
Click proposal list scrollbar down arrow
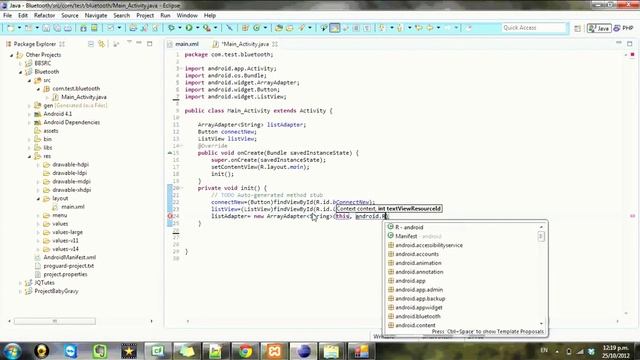(x=541, y=324)
